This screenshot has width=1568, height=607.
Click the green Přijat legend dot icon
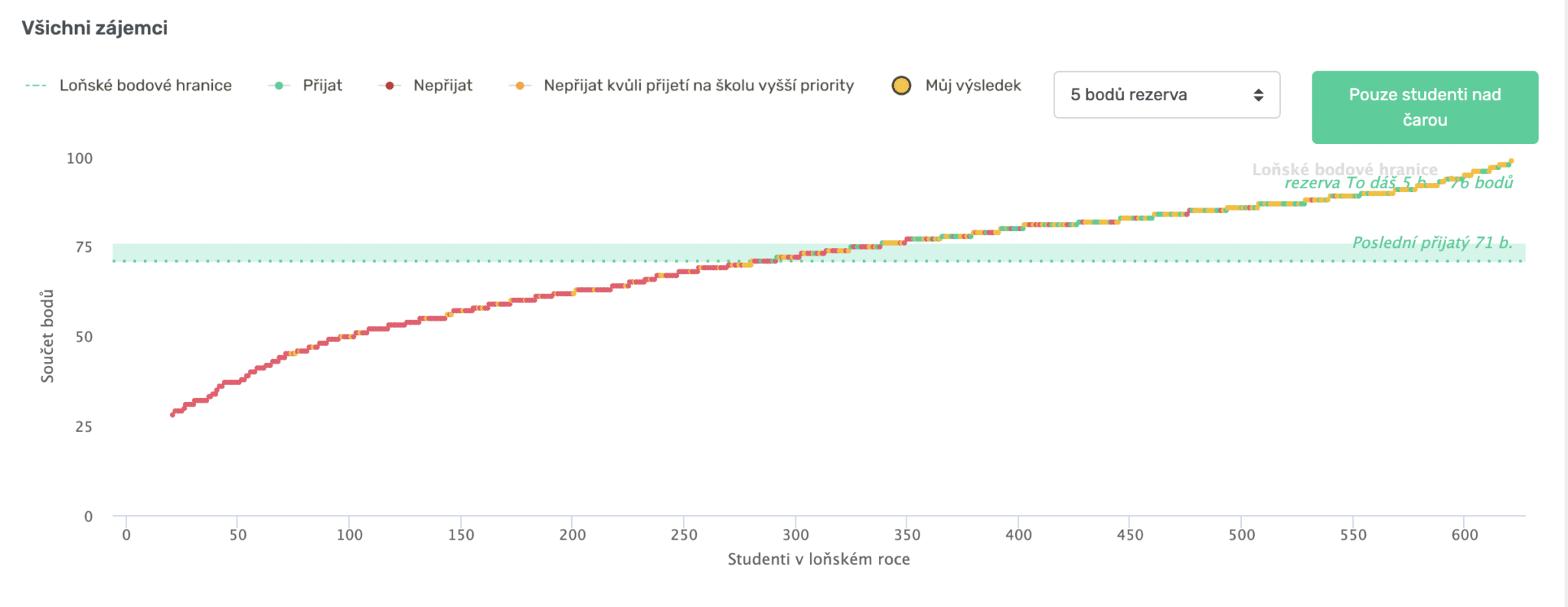(279, 86)
